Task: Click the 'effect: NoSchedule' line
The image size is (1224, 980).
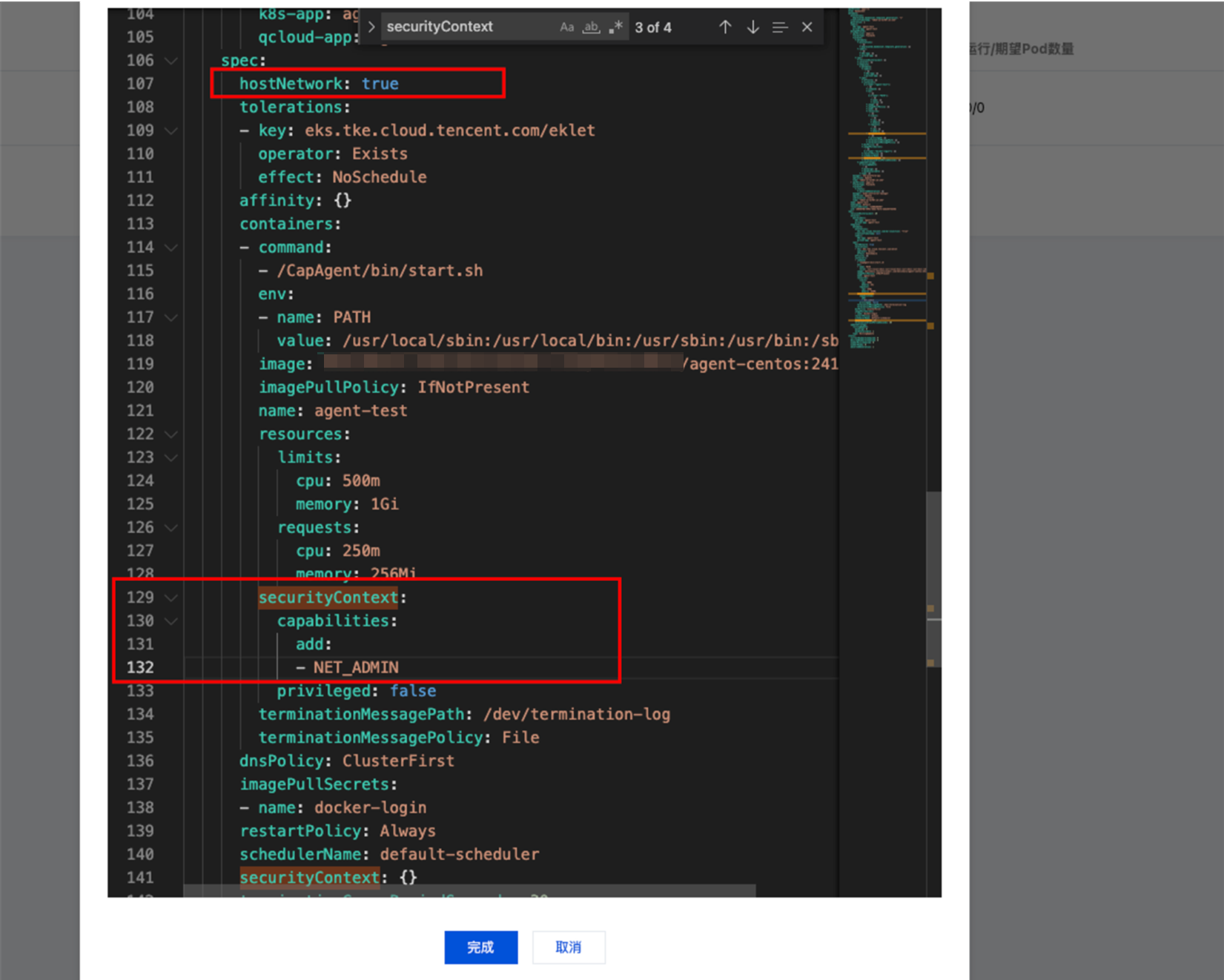Action: (x=343, y=177)
